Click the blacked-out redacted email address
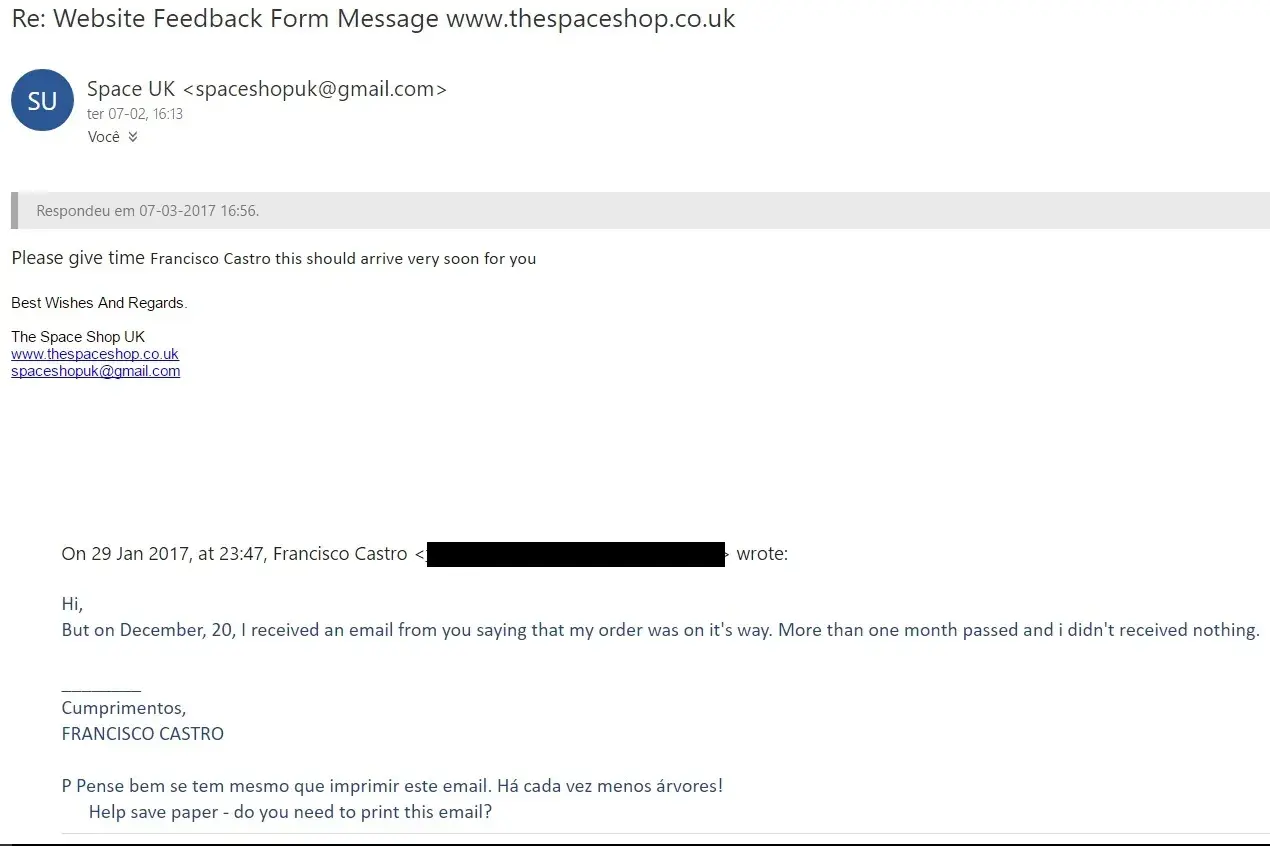This screenshot has width=1270, height=846. click(x=575, y=554)
